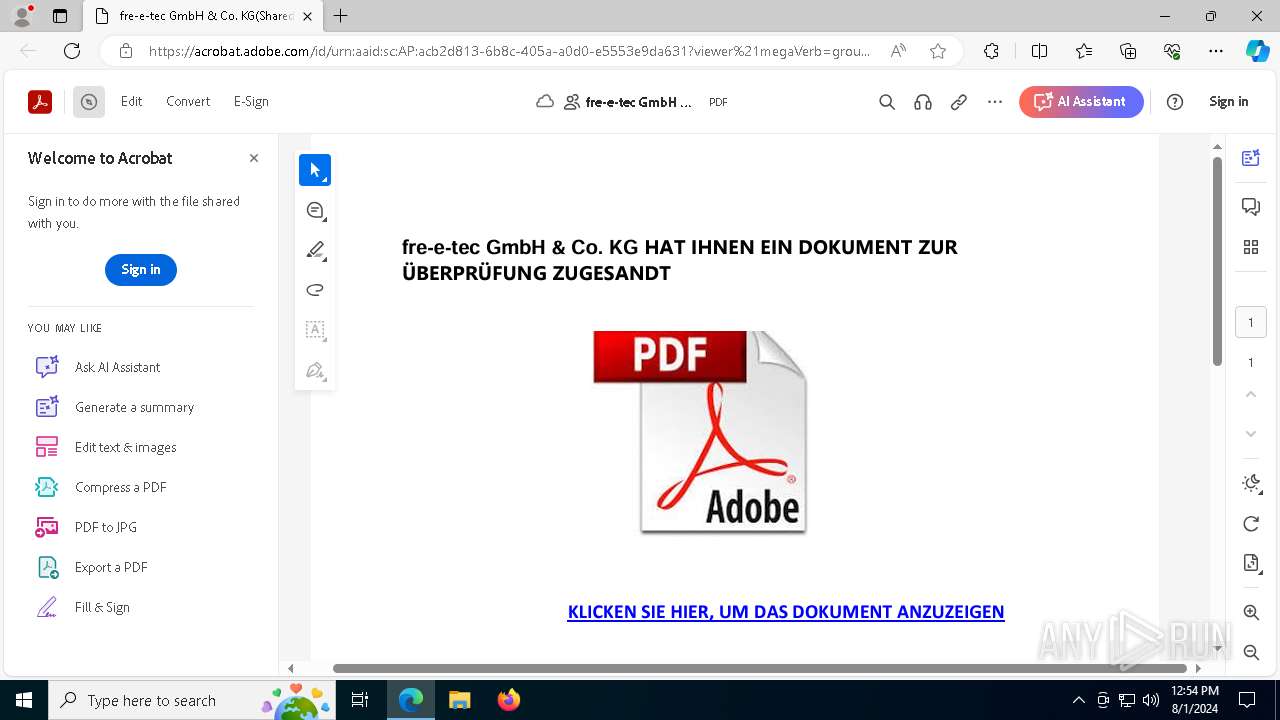This screenshot has height=720, width=1280.
Task: Click the document properties page icon
Action: 1251,564
